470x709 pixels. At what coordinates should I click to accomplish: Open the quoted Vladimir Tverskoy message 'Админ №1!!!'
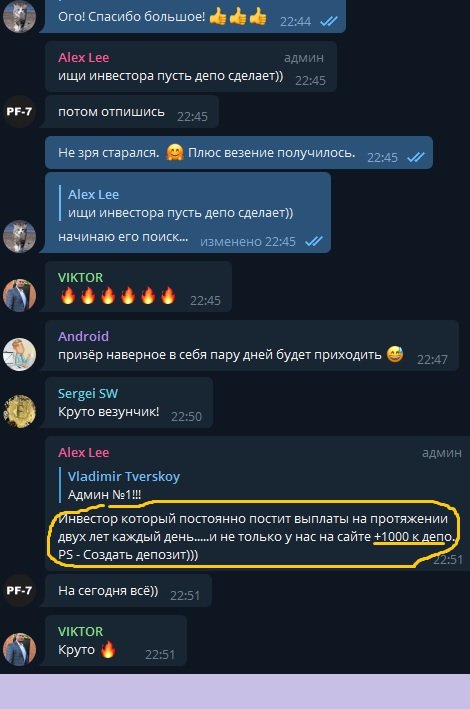pyautogui.click(x=124, y=485)
